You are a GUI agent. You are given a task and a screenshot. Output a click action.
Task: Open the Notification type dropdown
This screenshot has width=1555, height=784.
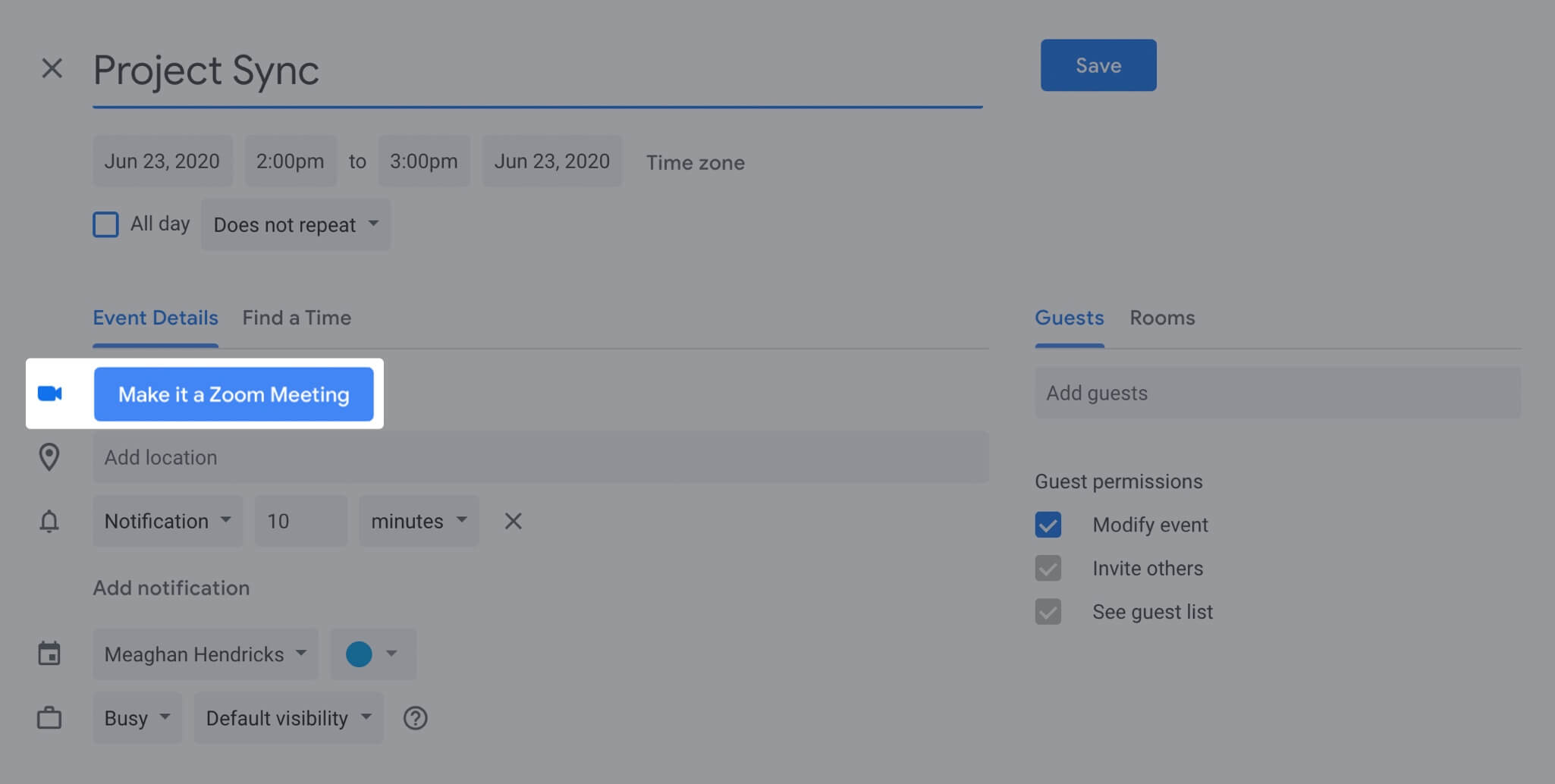[x=168, y=521]
